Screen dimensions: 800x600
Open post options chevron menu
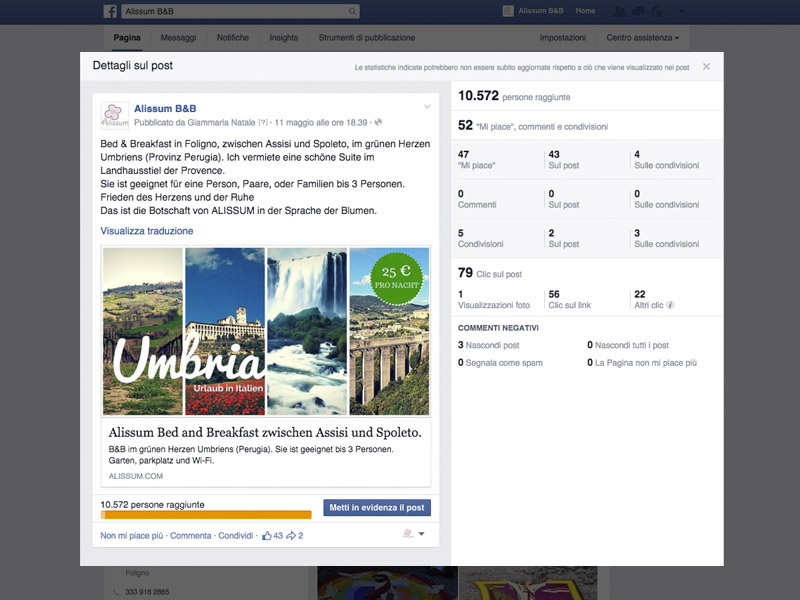pyautogui.click(x=427, y=107)
